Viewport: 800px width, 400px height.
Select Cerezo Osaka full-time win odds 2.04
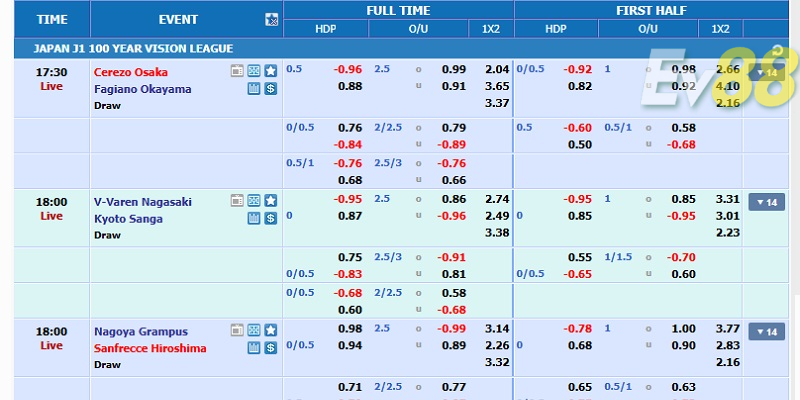pos(496,70)
